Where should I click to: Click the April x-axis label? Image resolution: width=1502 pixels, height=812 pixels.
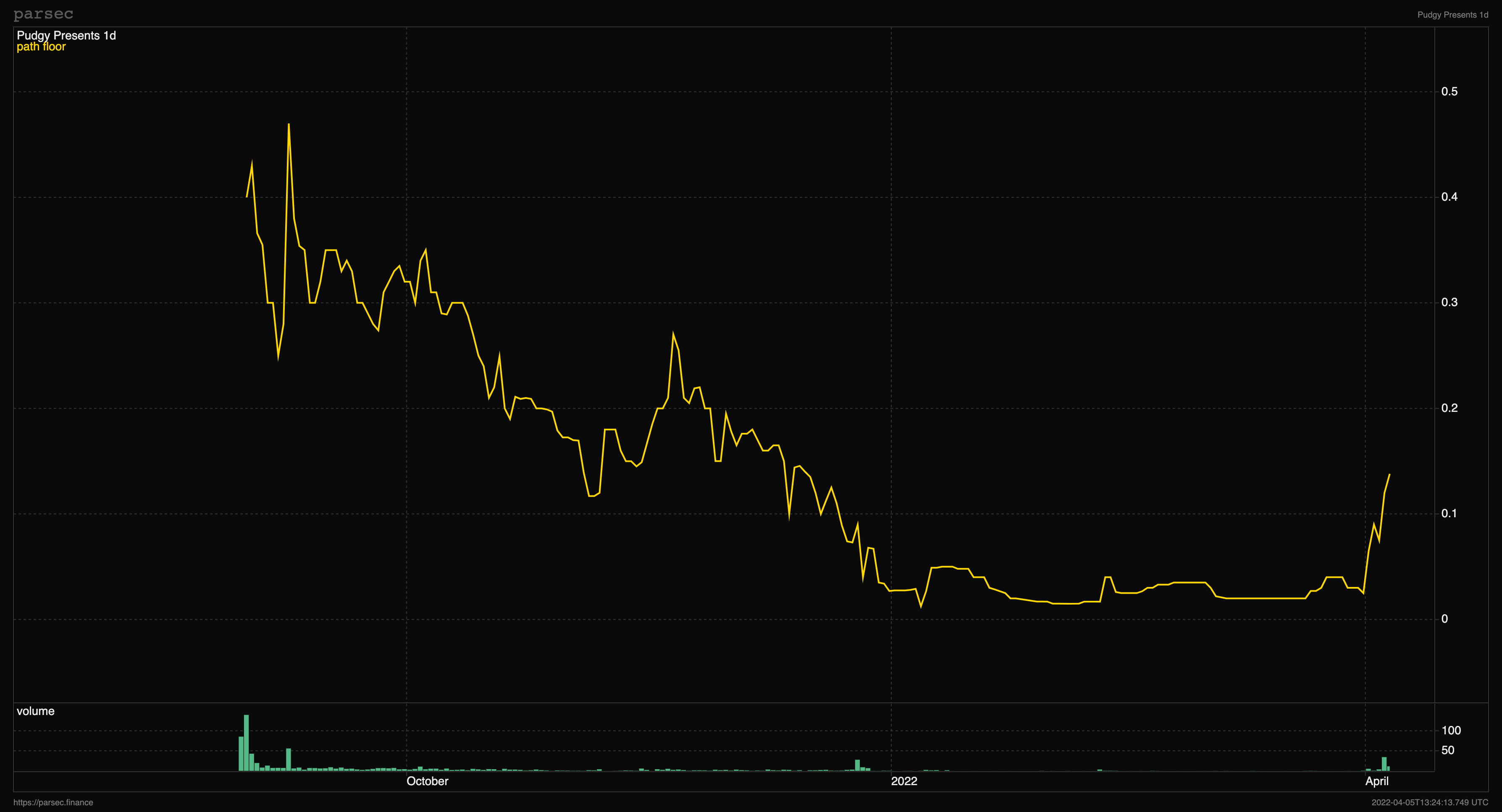(1377, 781)
